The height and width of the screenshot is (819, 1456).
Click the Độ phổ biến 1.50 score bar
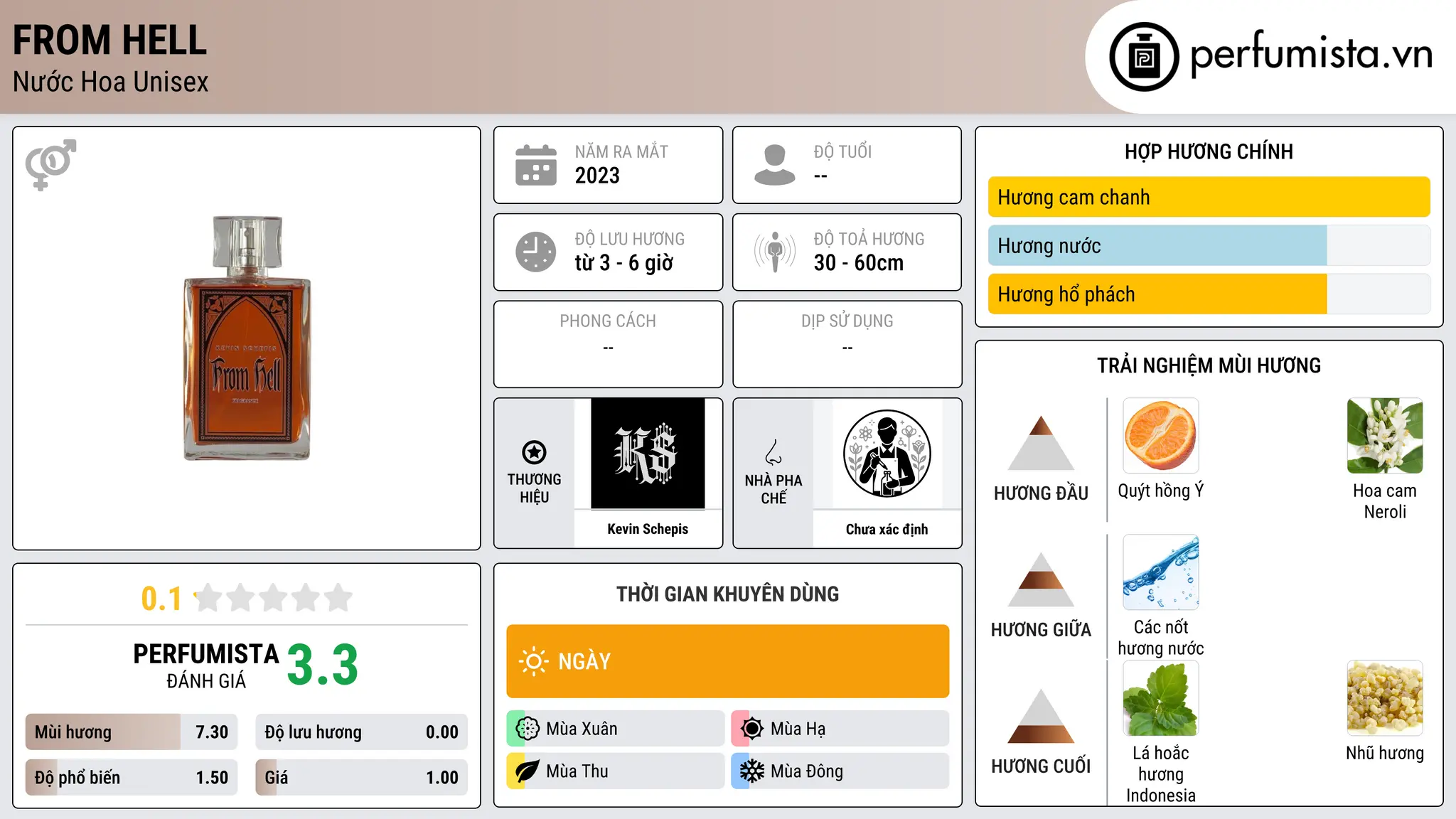coord(132,778)
